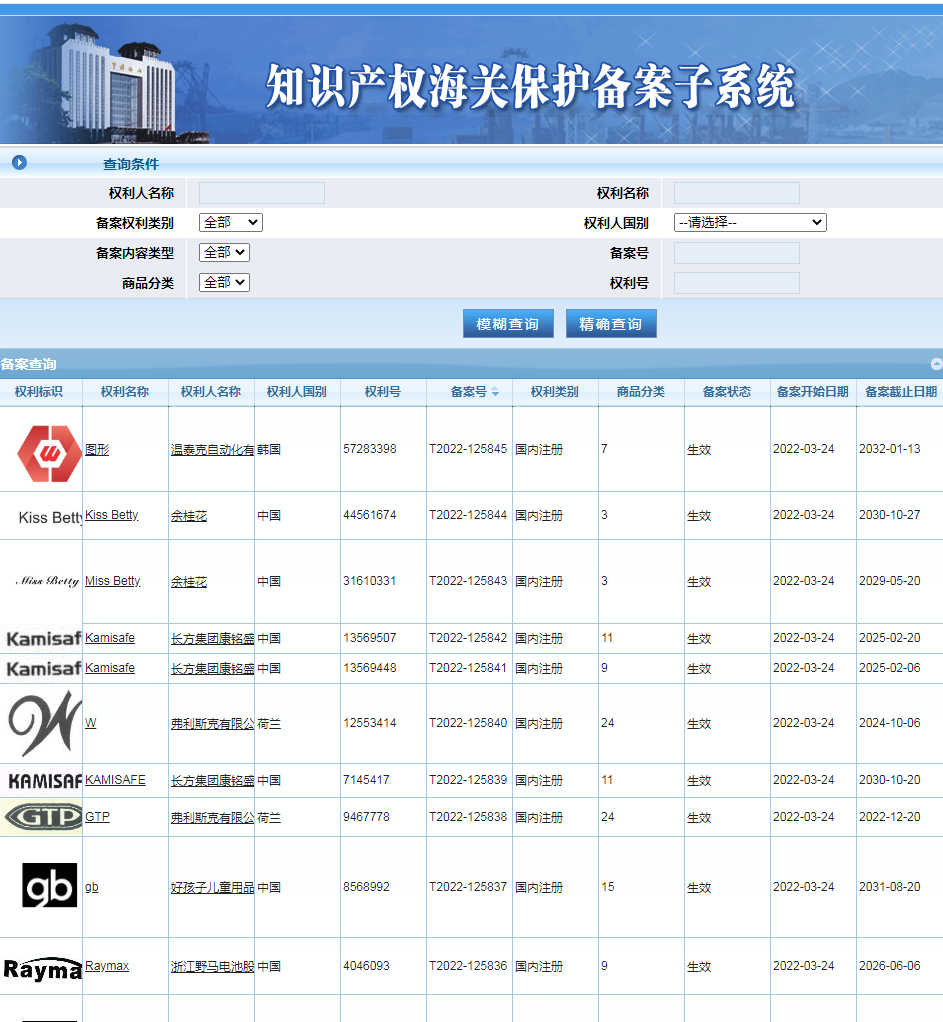Open the 温泰克自动化 rights holder link
This screenshot has height=1022, width=943.
212,450
